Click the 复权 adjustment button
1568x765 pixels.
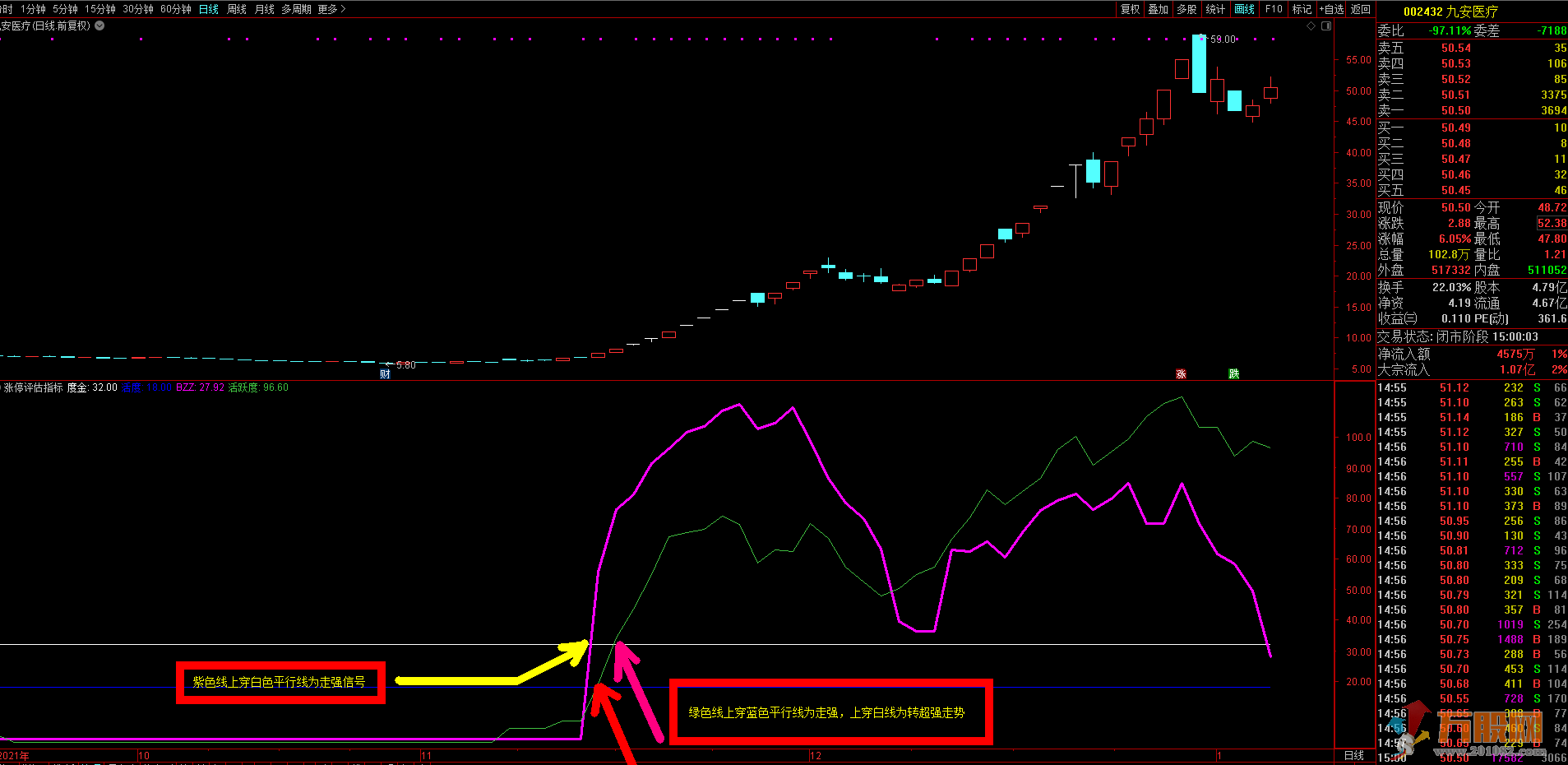tap(1131, 9)
